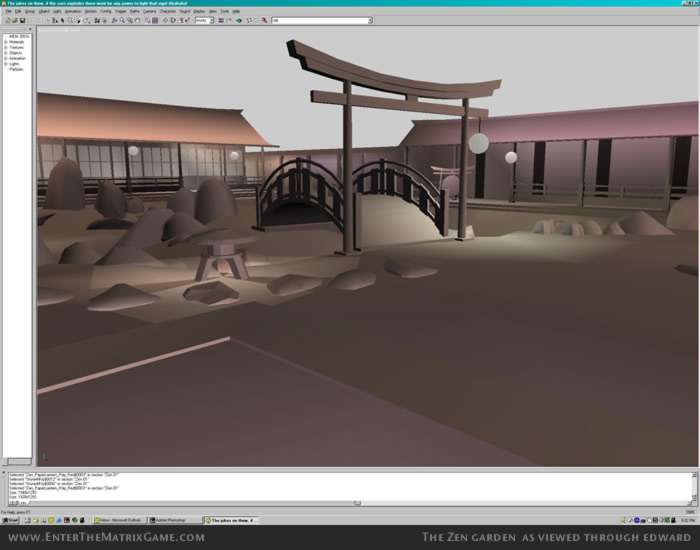The height and width of the screenshot is (550, 700).
Task: Click the tree panel horizontal scrollbar
Action: pyautogui.click(x=17, y=462)
